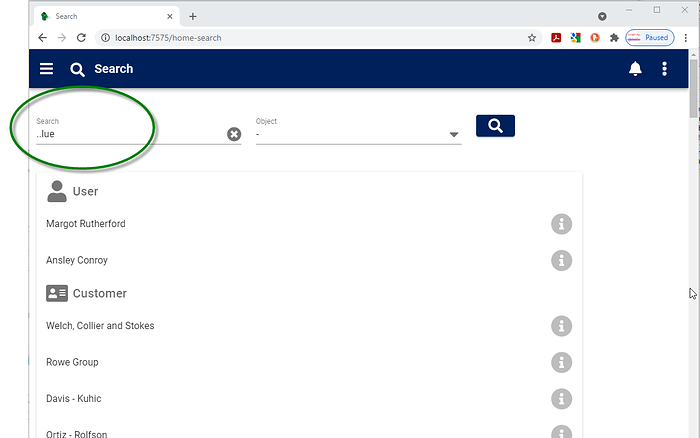Bookmark this page with the star
This screenshot has width=700, height=438.
click(x=532, y=38)
